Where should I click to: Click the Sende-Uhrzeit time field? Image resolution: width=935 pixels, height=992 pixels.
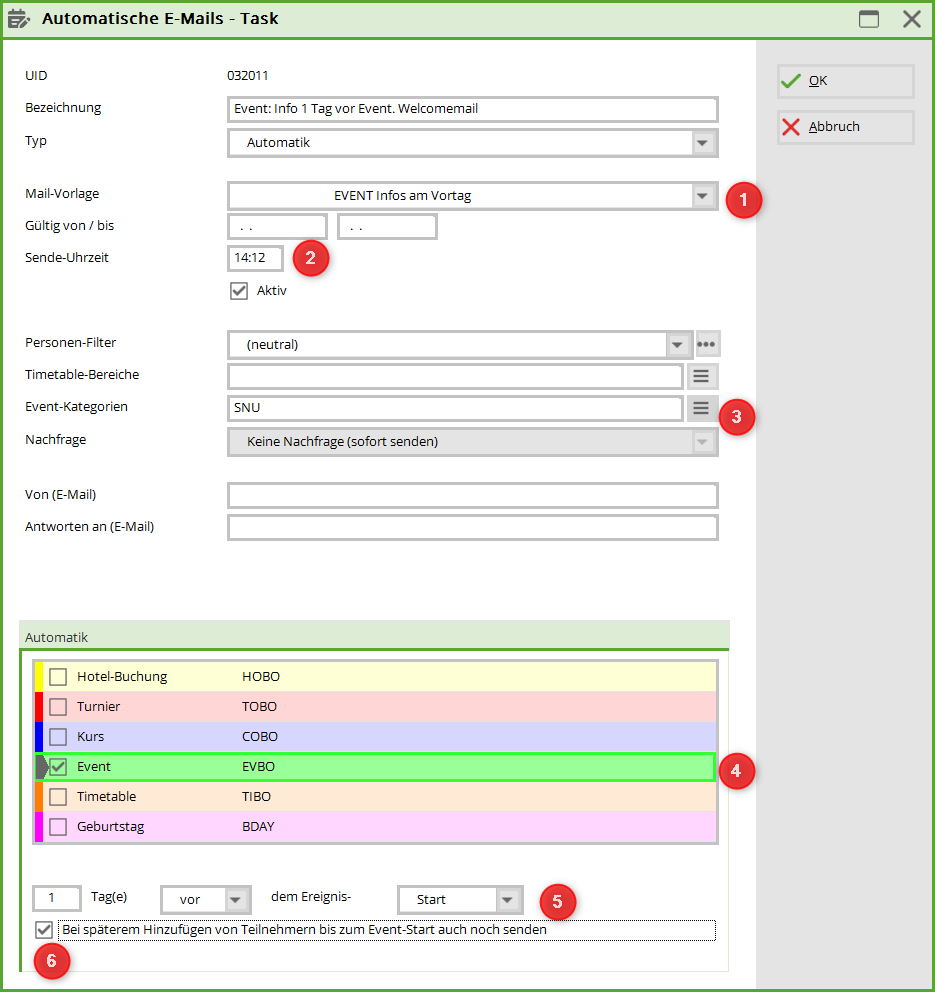point(255,258)
